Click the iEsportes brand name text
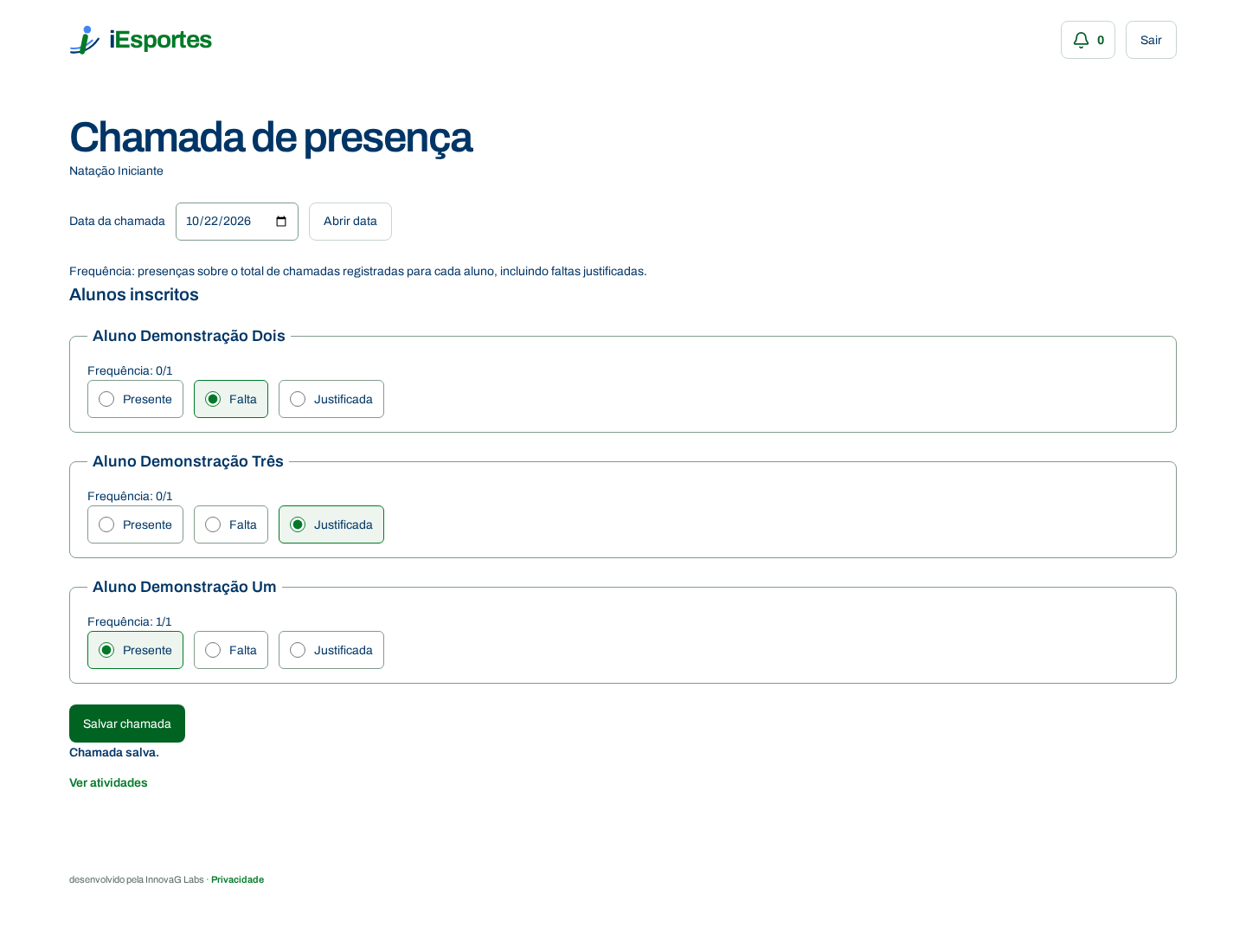This screenshot has width=1246, height=952. (x=160, y=40)
